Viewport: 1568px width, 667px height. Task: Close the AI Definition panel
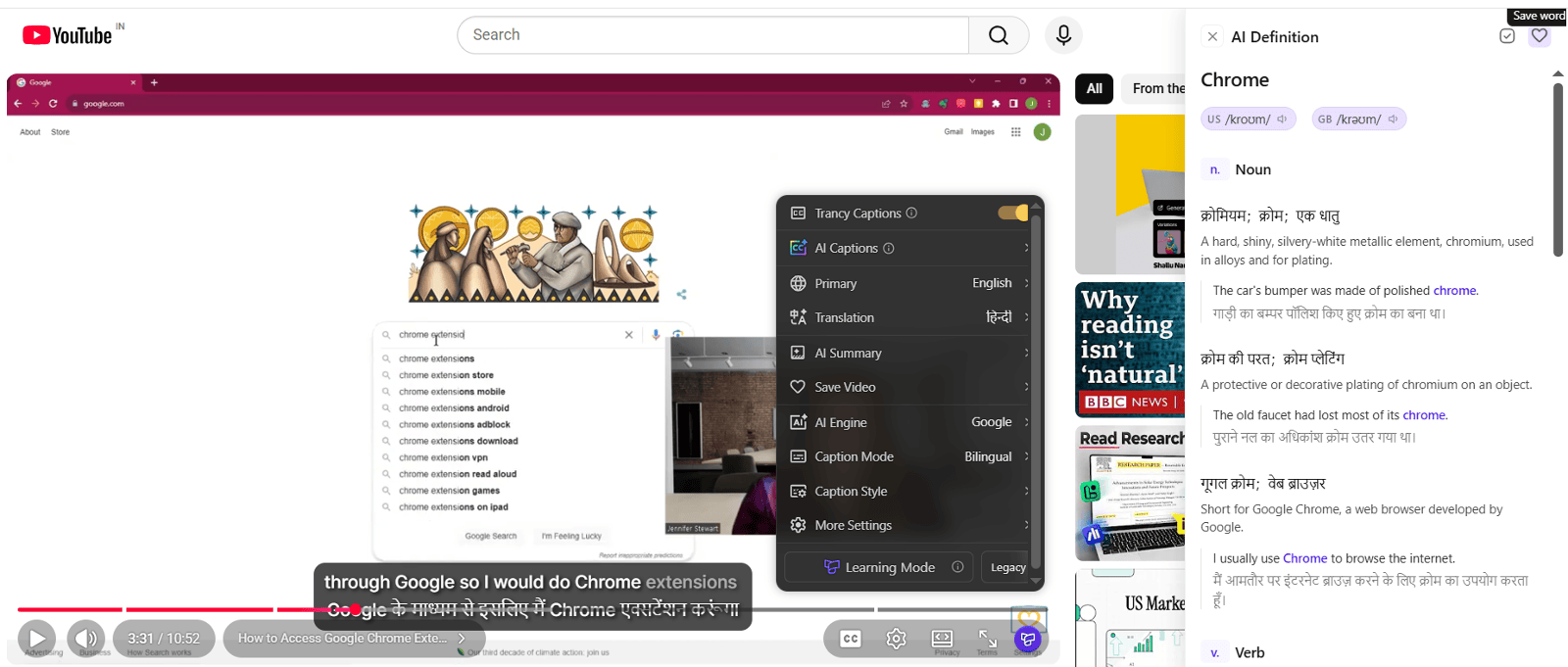1212,36
